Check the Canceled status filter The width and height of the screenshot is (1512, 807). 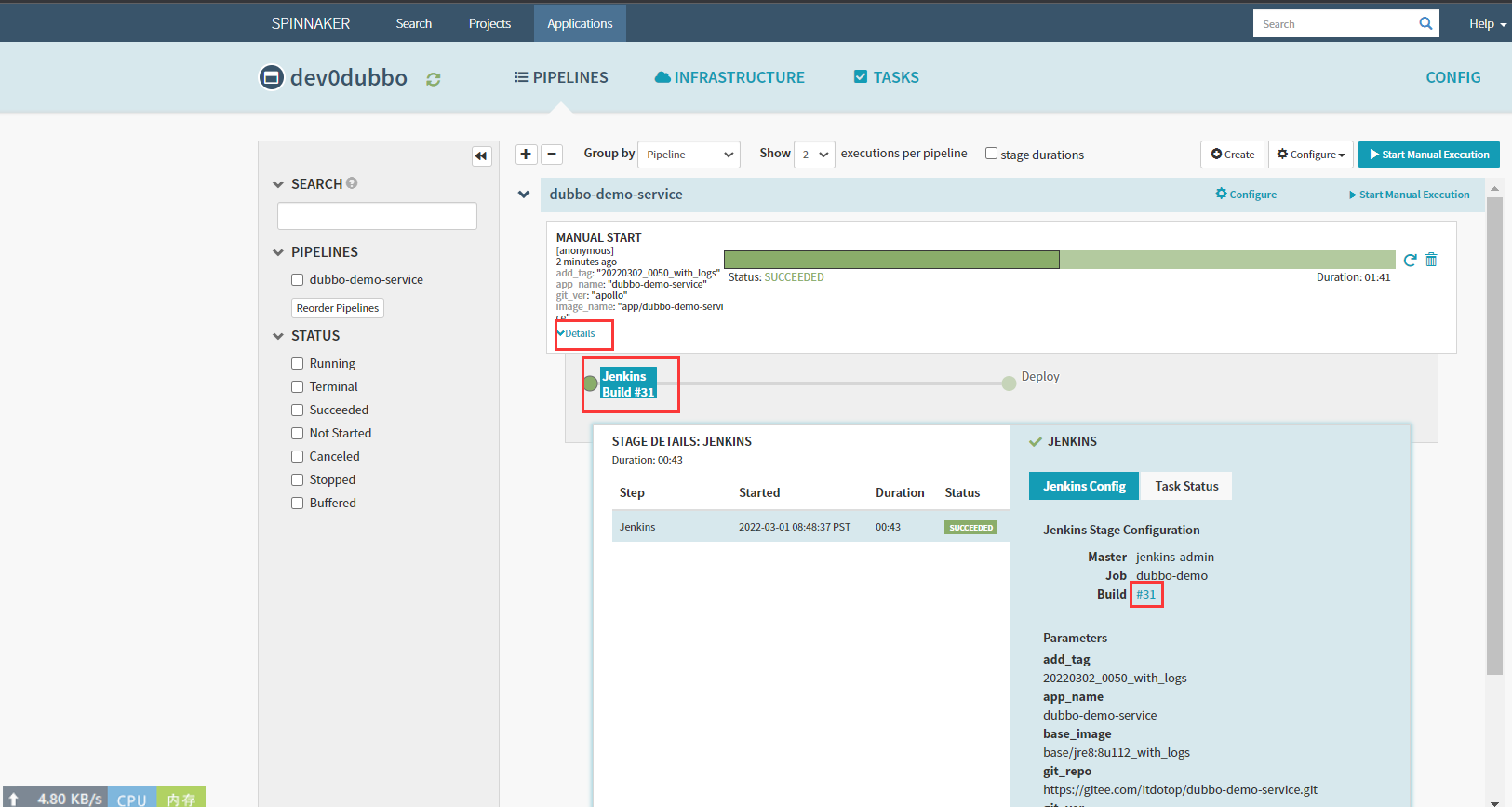(x=298, y=456)
